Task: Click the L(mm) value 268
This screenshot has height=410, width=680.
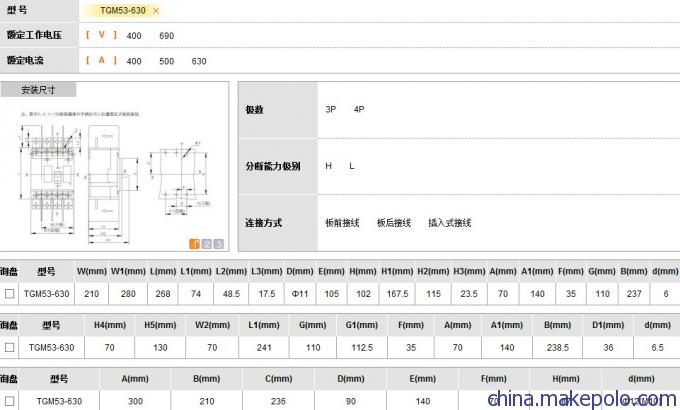Action: [x=163, y=294]
